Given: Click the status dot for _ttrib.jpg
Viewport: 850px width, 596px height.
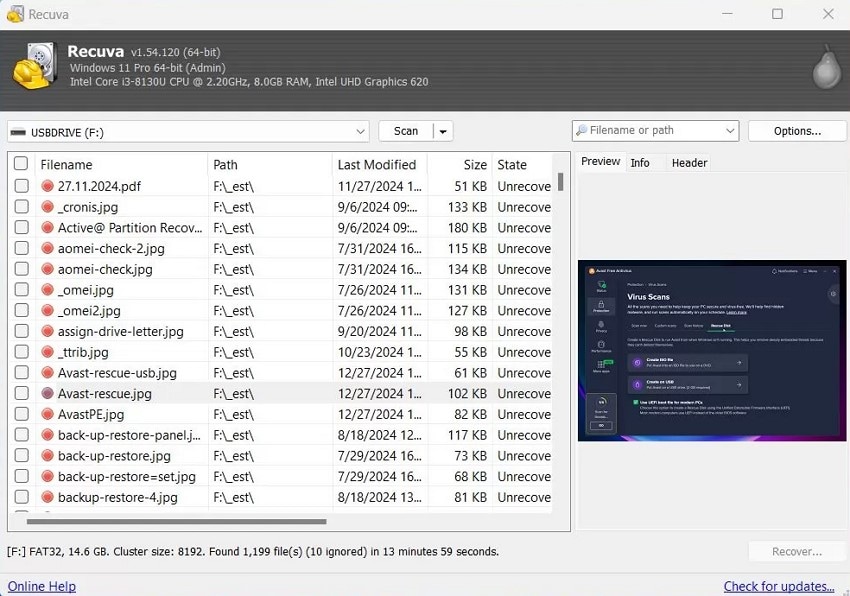Looking at the screenshot, I should [48, 352].
